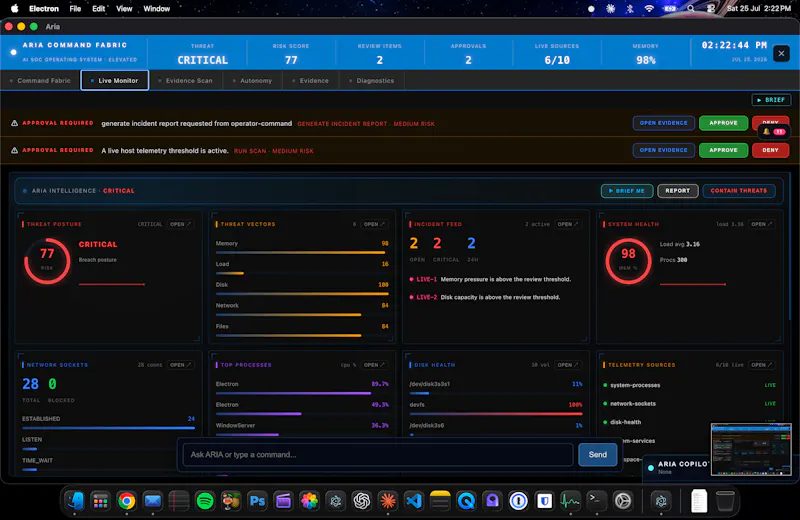Open Bluetooth status in menu bar

coord(630,9)
